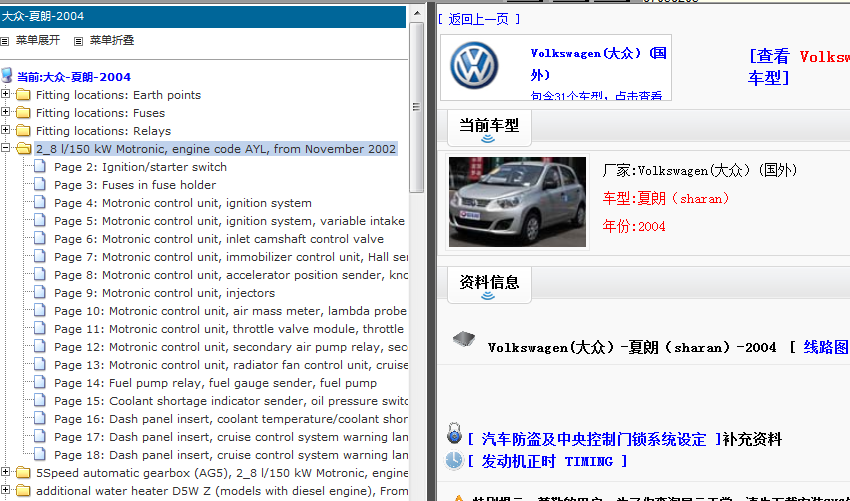Click page icon for Page 18 Dash panel insert
This screenshot has height=501, width=850.
point(40,454)
